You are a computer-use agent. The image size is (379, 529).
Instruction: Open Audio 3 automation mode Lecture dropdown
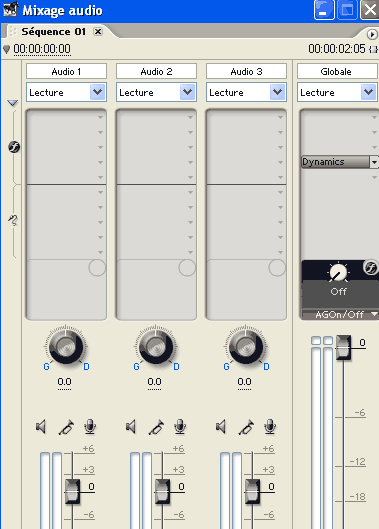pyautogui.click(x=277, y=92)
